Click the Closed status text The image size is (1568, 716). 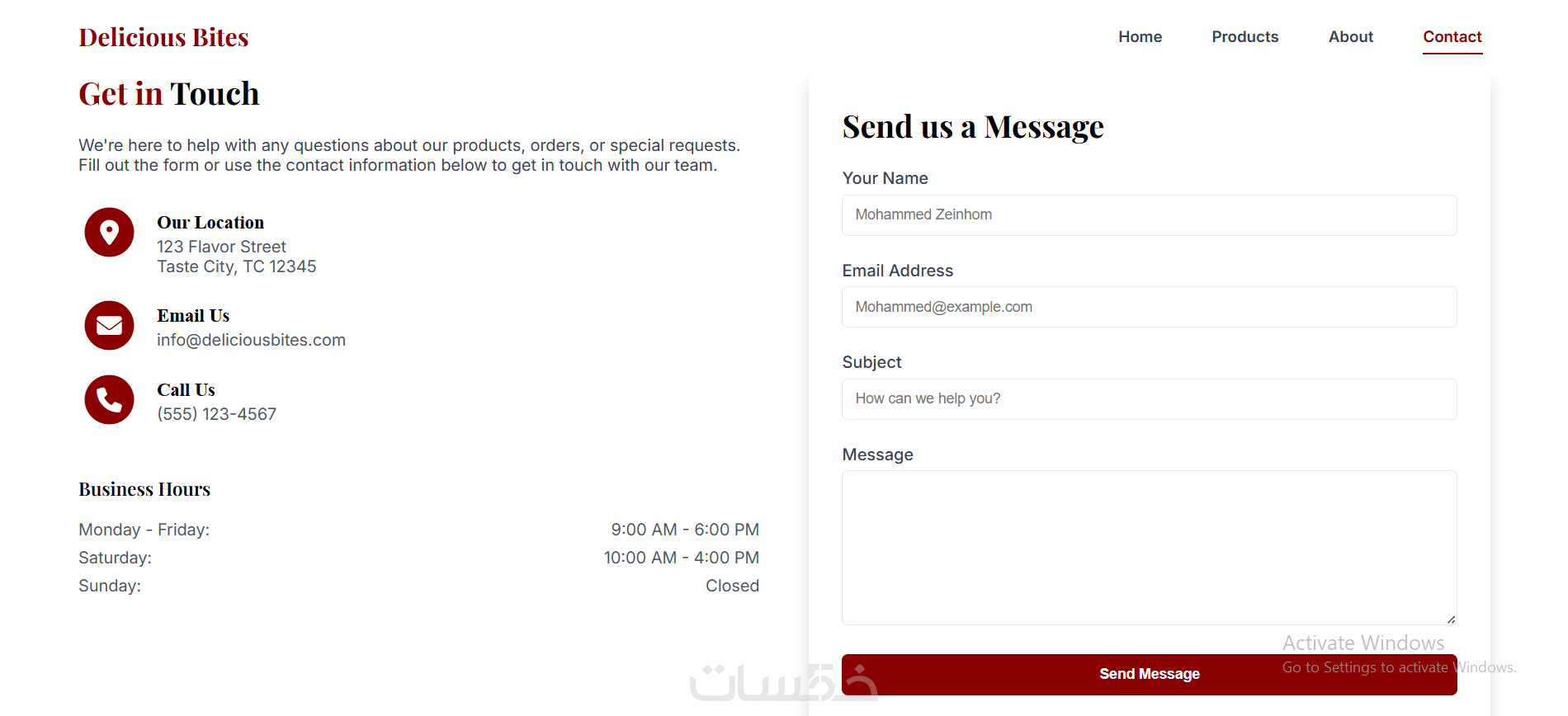click(732, 586)
